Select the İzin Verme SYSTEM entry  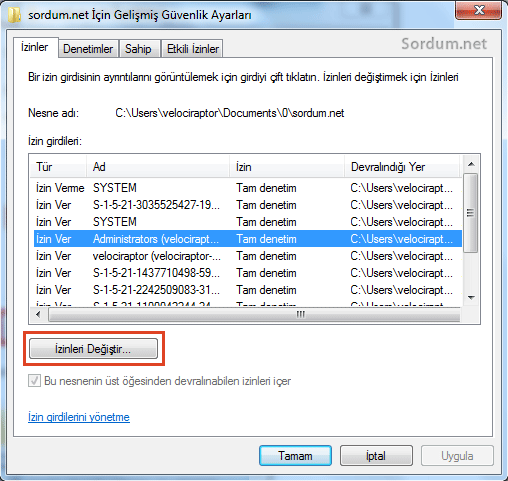248,188
